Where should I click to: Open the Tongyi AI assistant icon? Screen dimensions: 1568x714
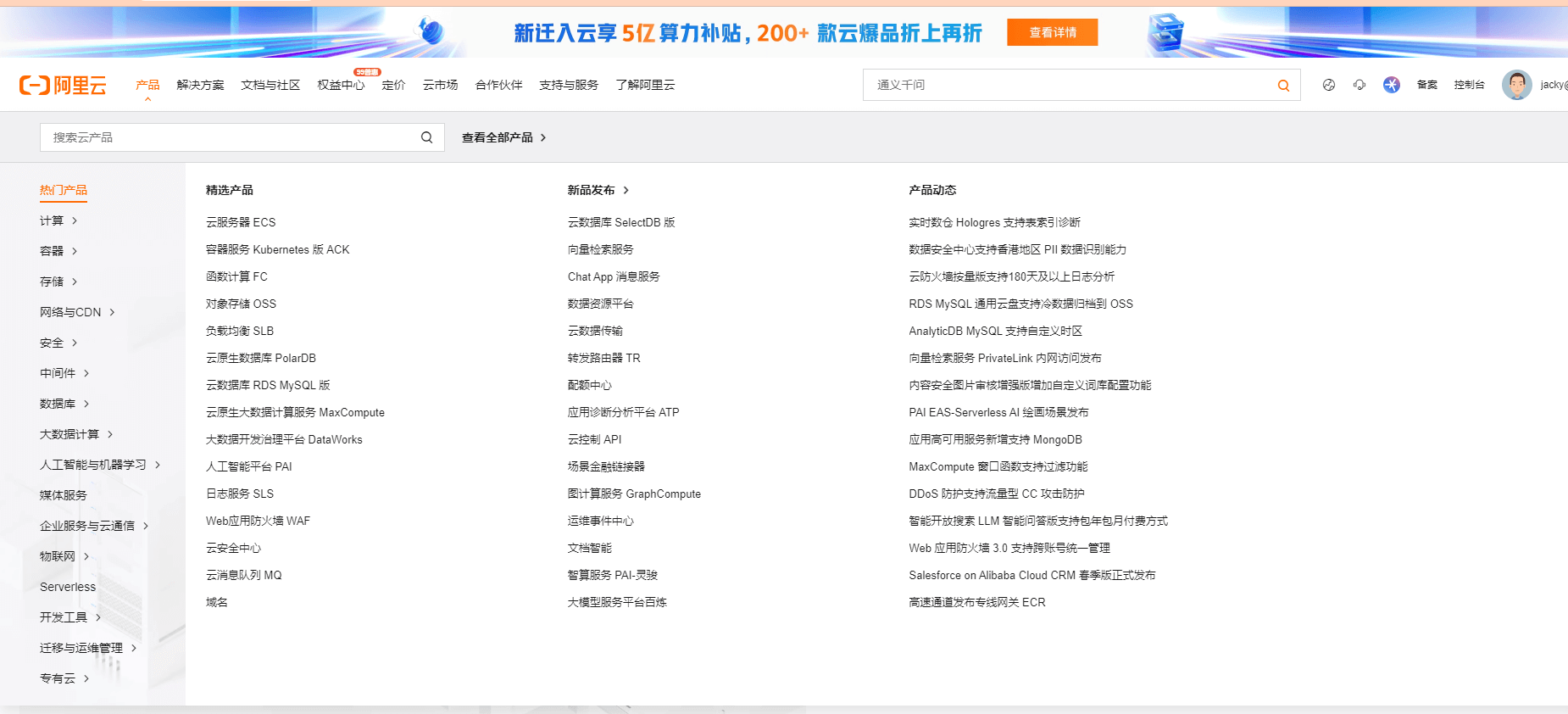pos(1392,85)
